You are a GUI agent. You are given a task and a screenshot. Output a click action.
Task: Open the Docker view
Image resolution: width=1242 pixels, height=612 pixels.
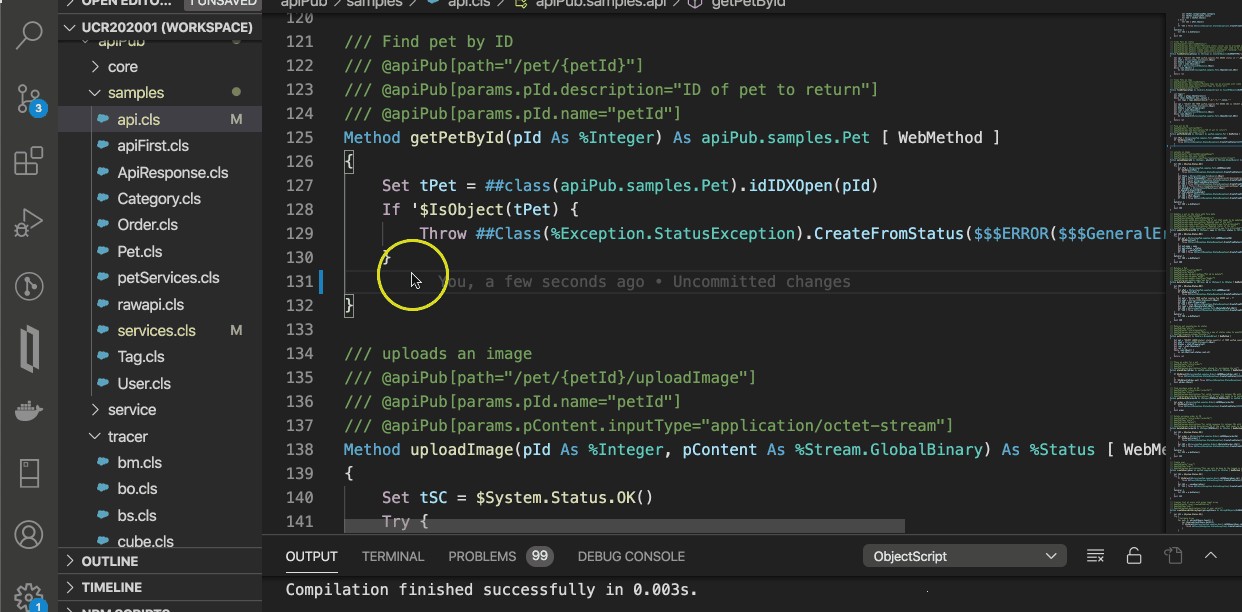click(x=29, y=410)
